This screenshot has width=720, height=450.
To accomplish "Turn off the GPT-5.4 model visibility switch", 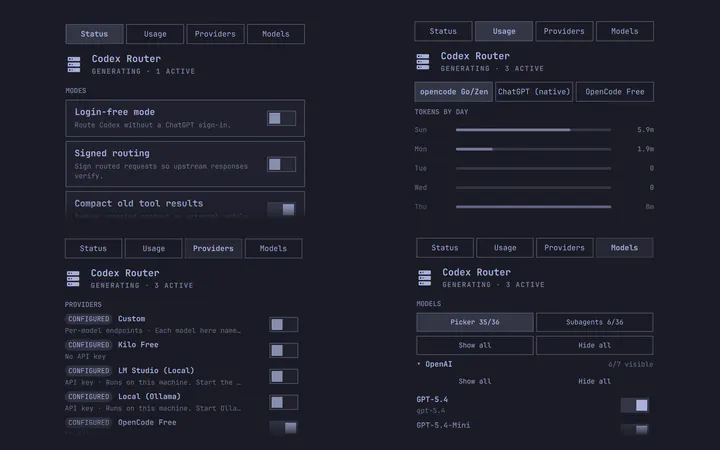I will pos(635,405).
